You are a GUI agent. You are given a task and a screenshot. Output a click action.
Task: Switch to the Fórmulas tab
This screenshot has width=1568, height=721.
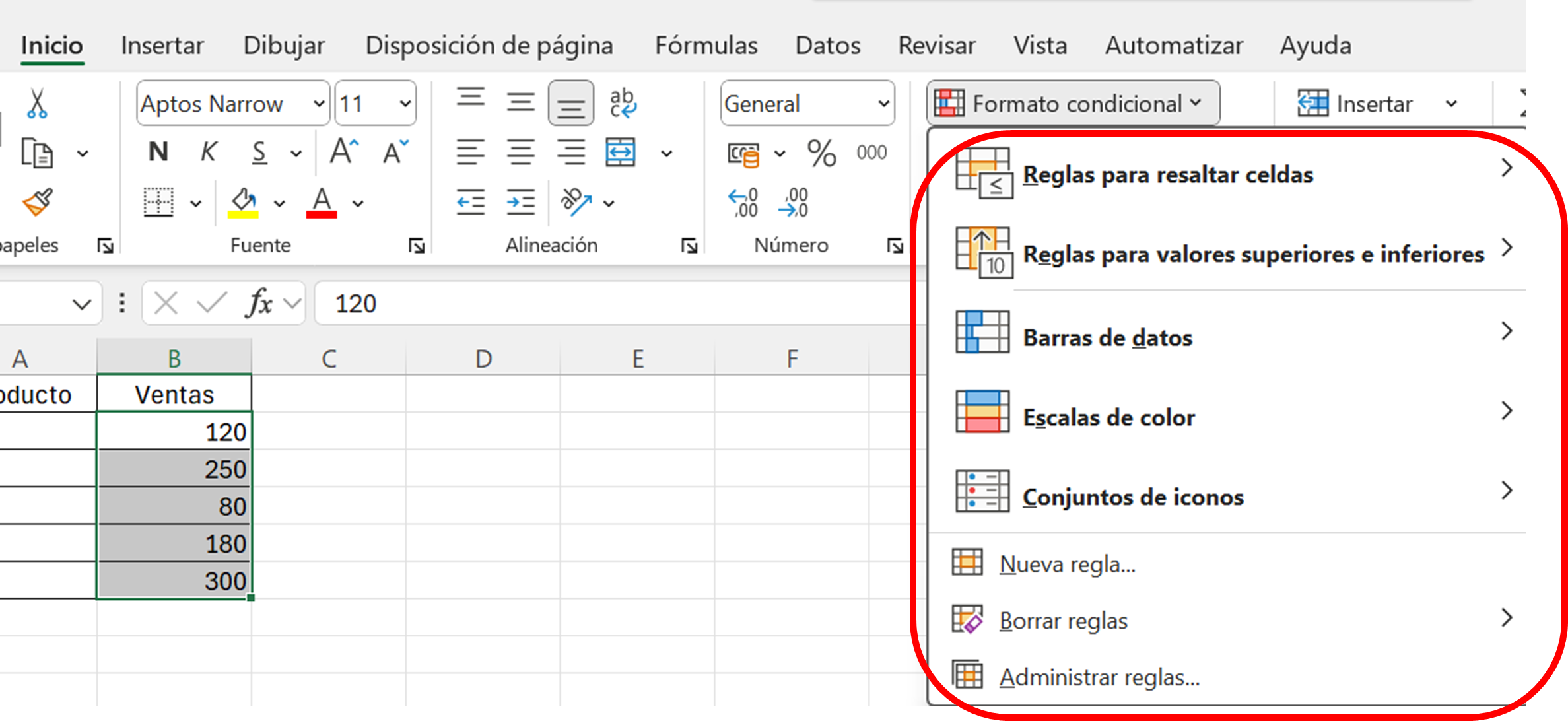coord(706,46)
